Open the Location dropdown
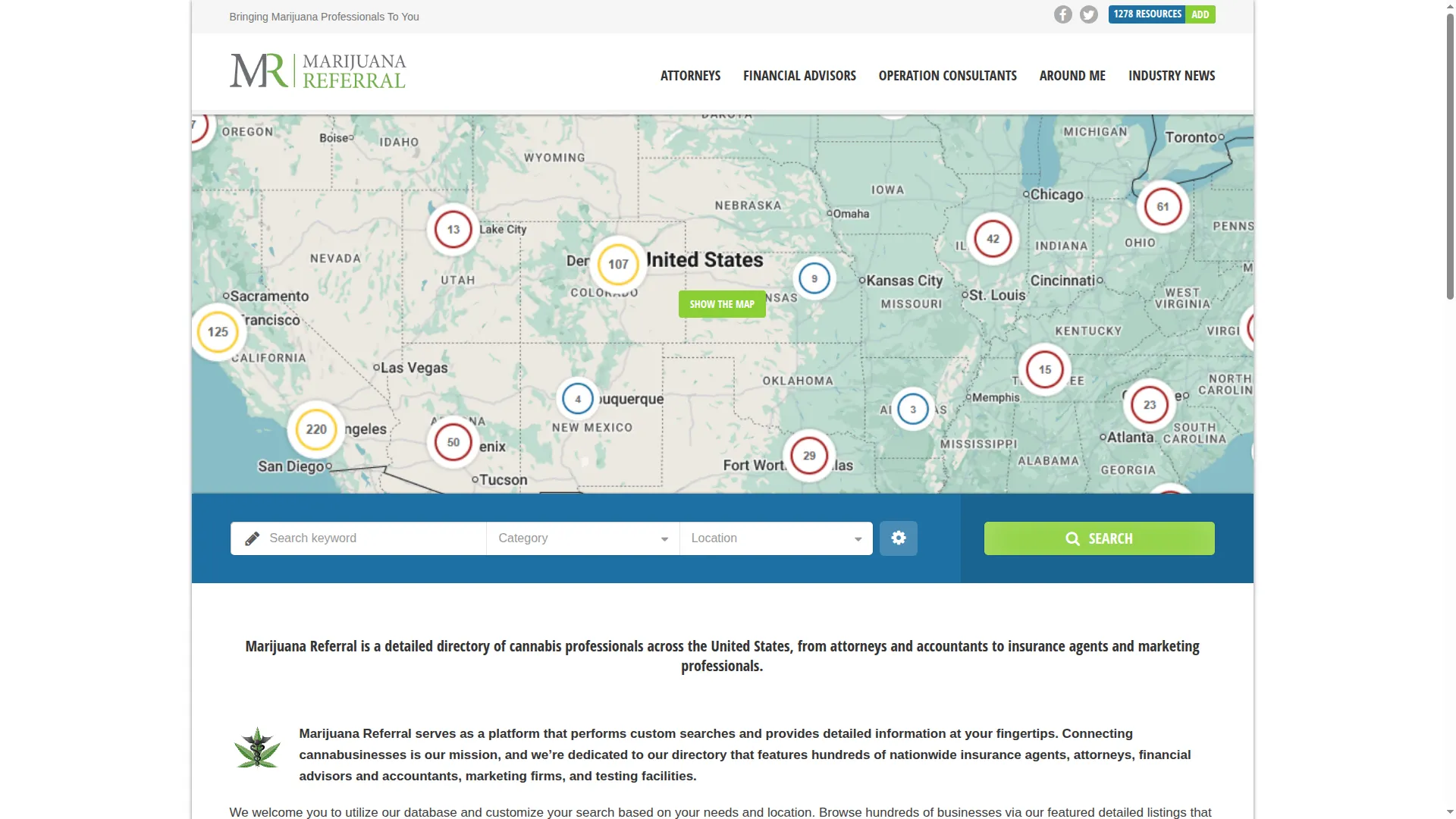Viewport: 1456px width, 819px height. point(776,538)
